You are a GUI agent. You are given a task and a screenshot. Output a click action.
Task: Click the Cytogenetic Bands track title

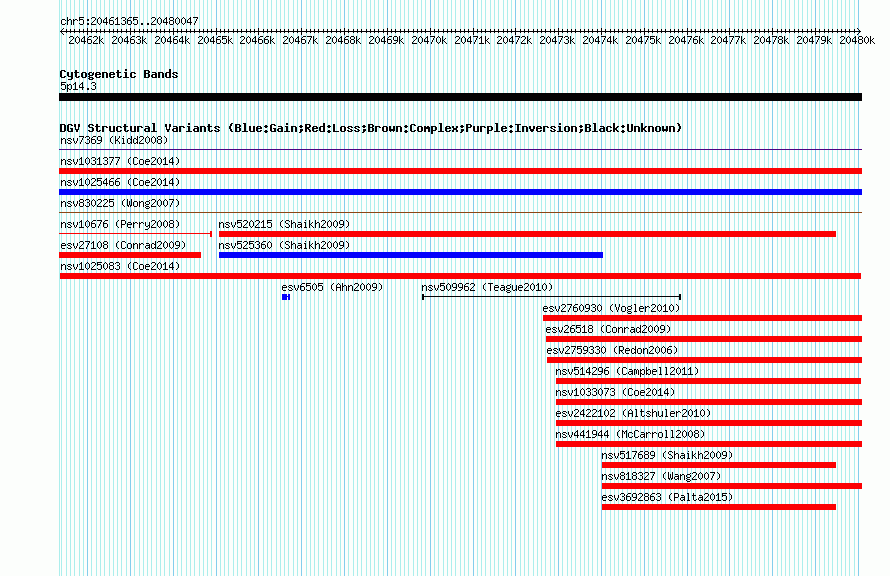click(119, 74)
